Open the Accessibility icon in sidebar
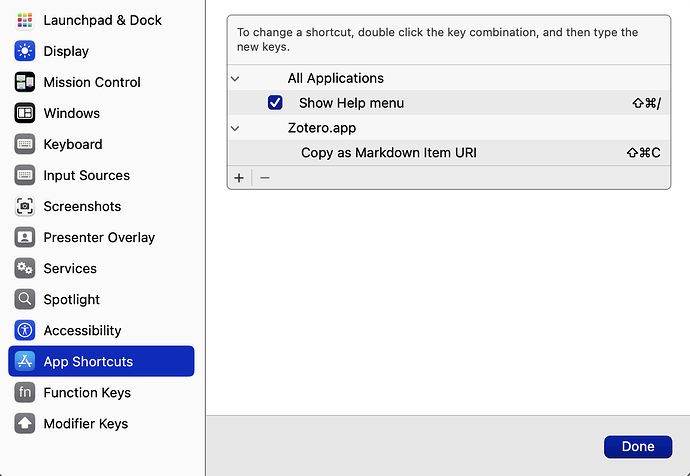The height and width of the screenshot is (476, 690). click(x=25, y=330)
